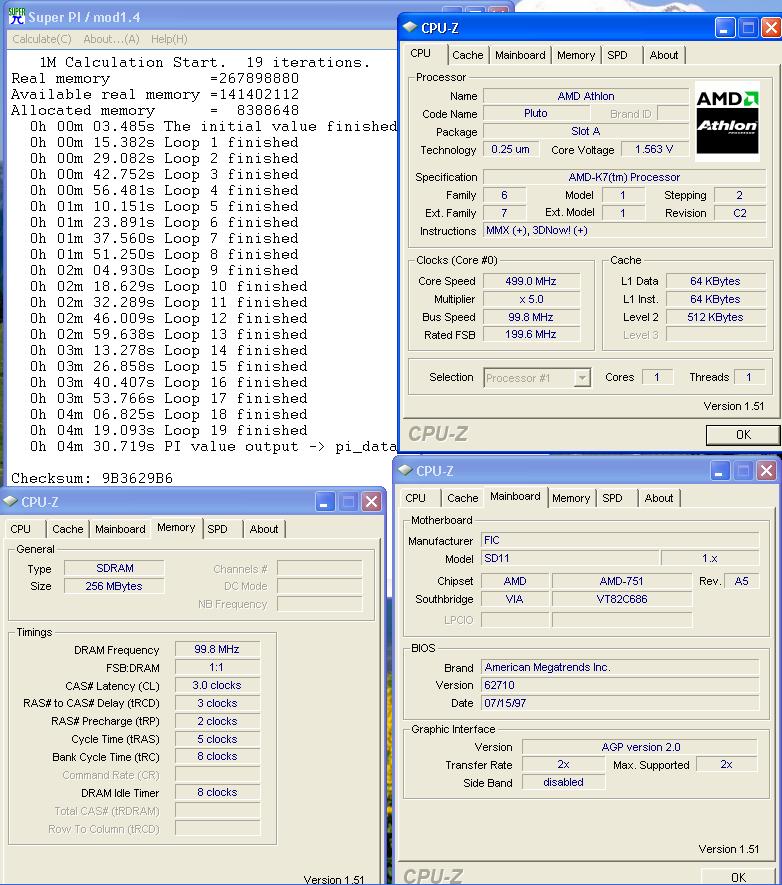This screenshot has width=782, height=885.
Task: Close the CPU-Z Mainboard window
Action: [x=766, y=471]
